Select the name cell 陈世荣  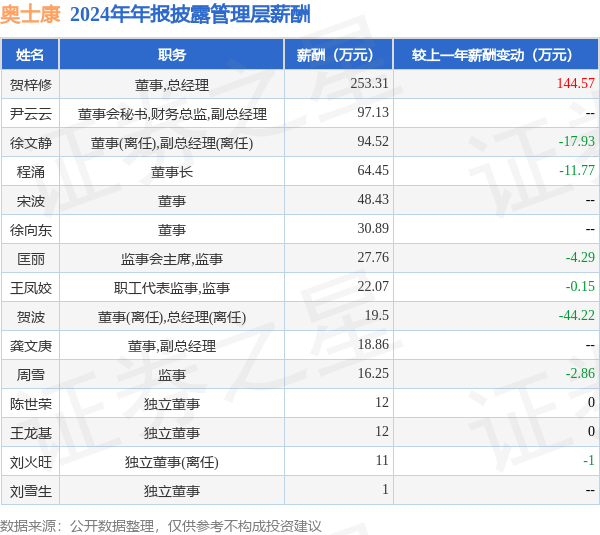point(31,404)
